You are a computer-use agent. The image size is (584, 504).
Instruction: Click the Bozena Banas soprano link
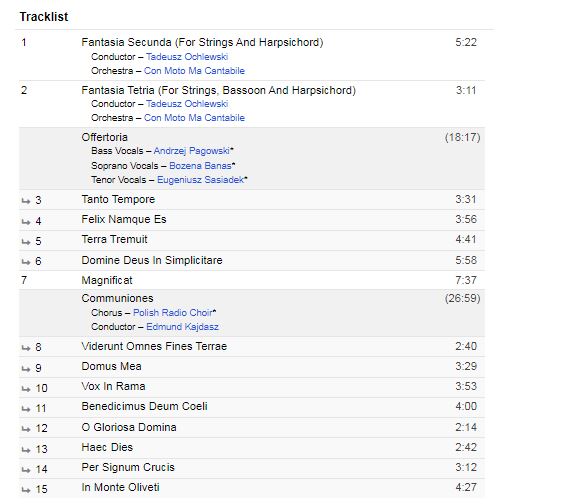(200, 166)
